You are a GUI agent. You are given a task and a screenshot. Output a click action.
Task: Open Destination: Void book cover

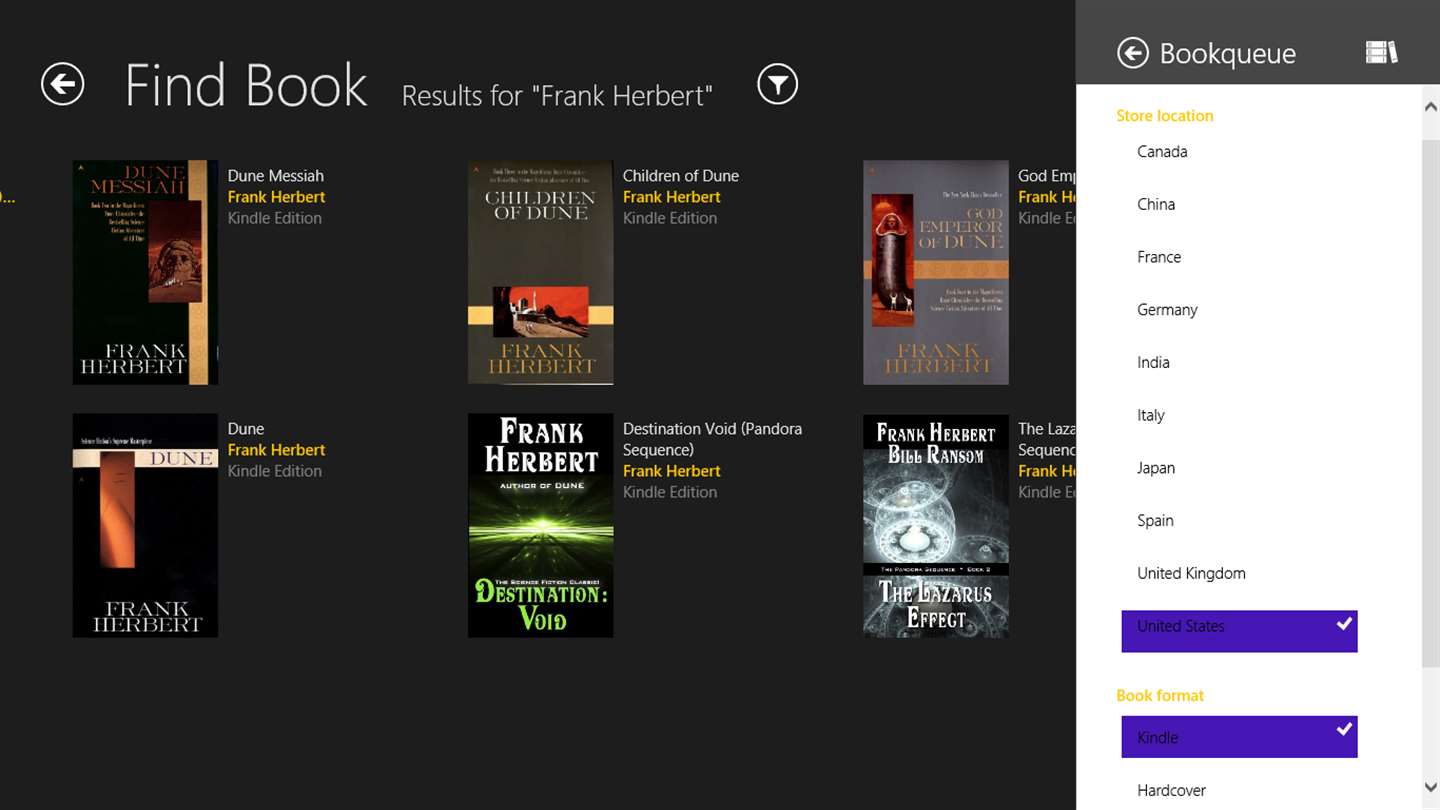point(540,525)
